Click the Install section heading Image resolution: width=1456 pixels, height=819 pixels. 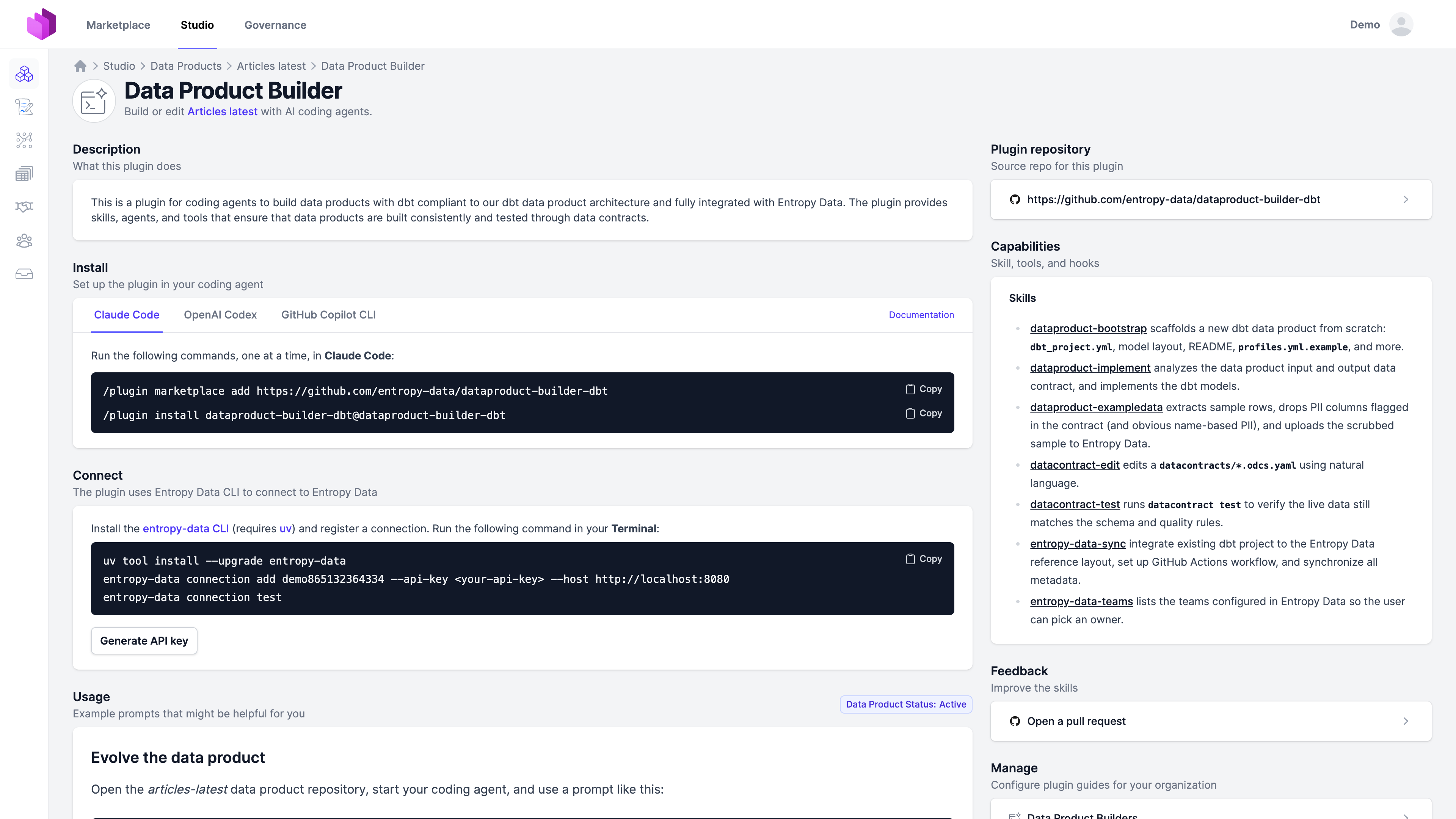[91, 268]
